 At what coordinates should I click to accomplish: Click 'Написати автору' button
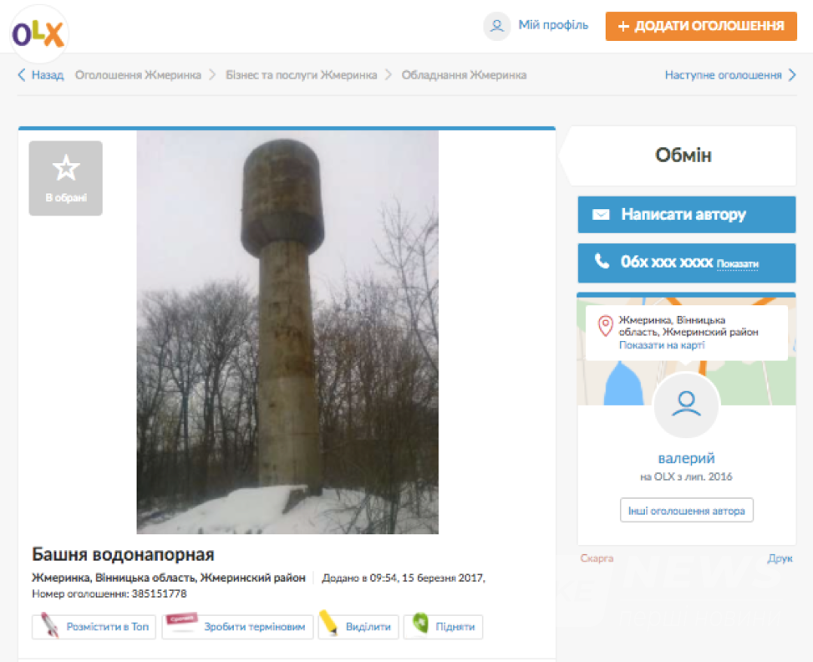pos(686,214)
